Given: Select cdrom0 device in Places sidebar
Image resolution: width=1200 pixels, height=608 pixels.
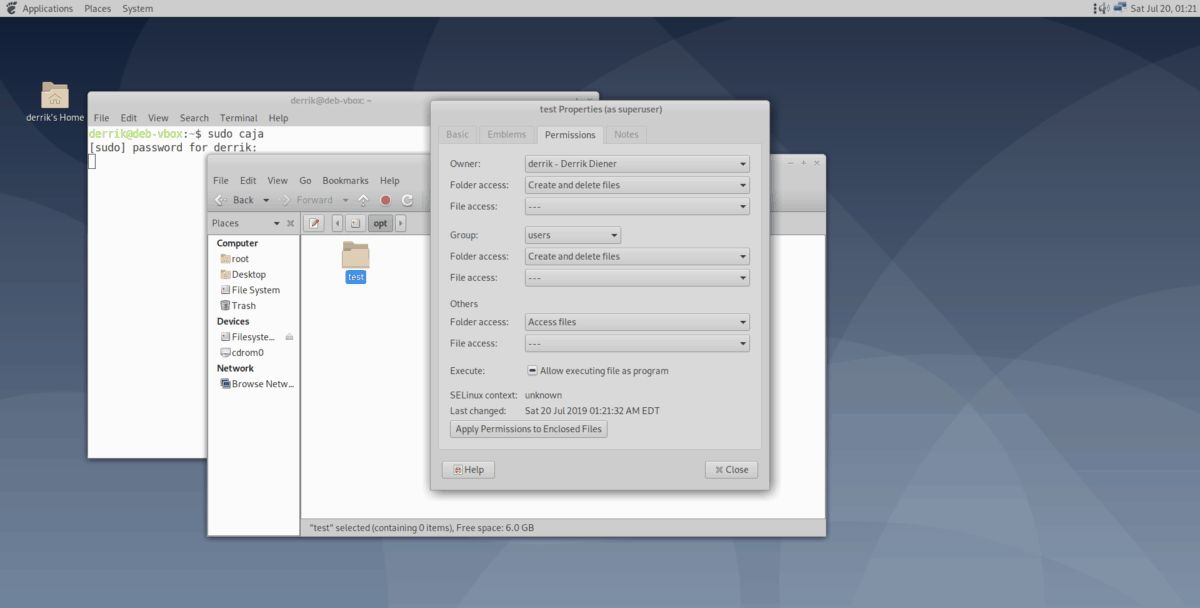Looking at the screenshot, I should tap(242, 353).
